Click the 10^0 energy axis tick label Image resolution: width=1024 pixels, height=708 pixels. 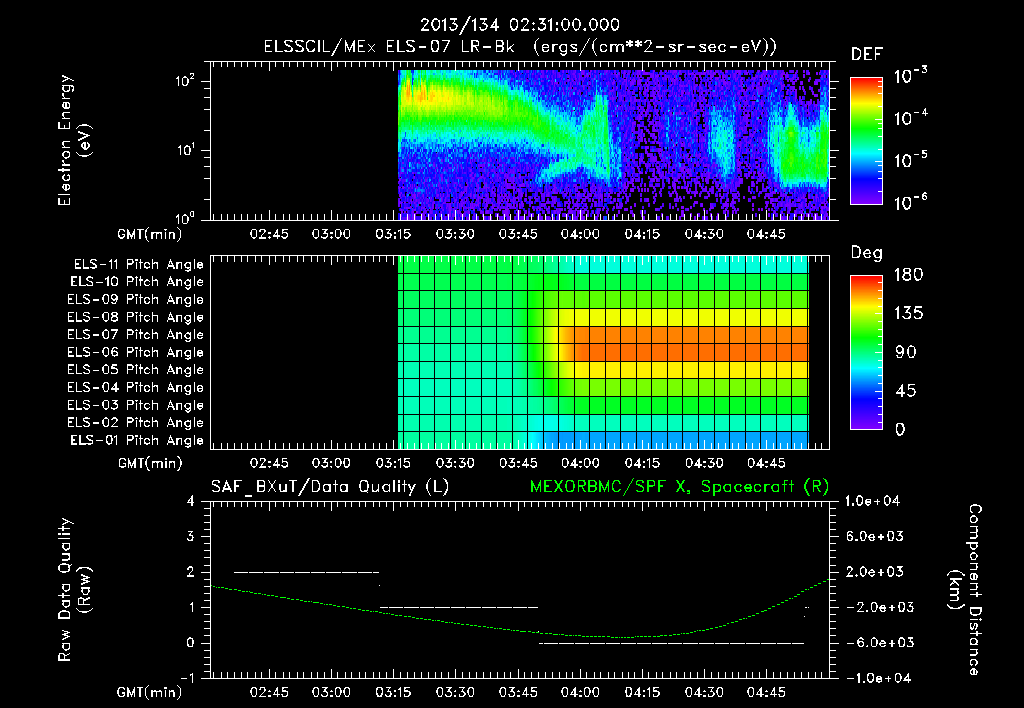pos(185,217)
